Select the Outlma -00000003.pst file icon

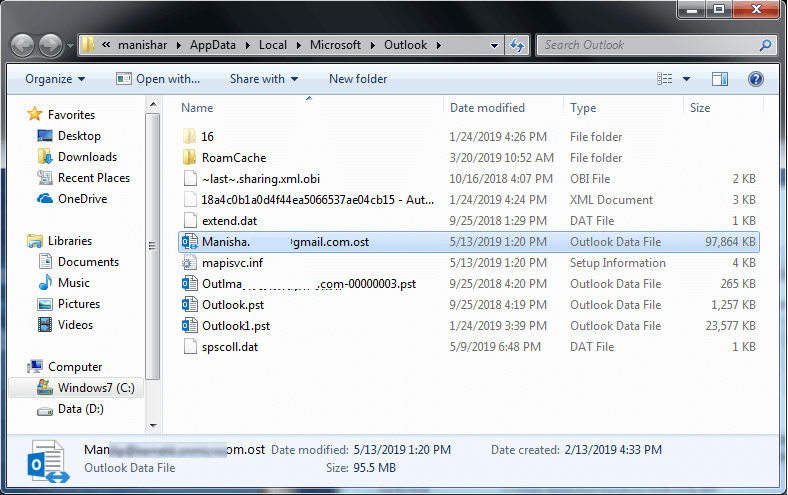coord(189,284)
